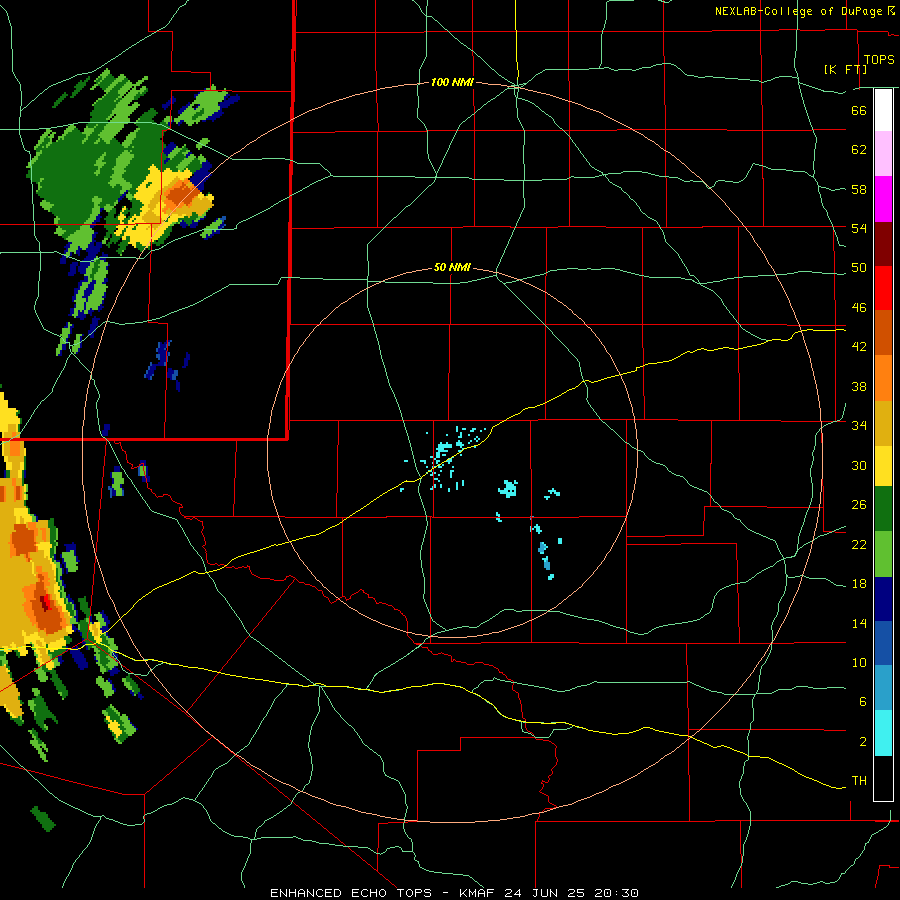Click the yellow legend swatch

(883, 465)
